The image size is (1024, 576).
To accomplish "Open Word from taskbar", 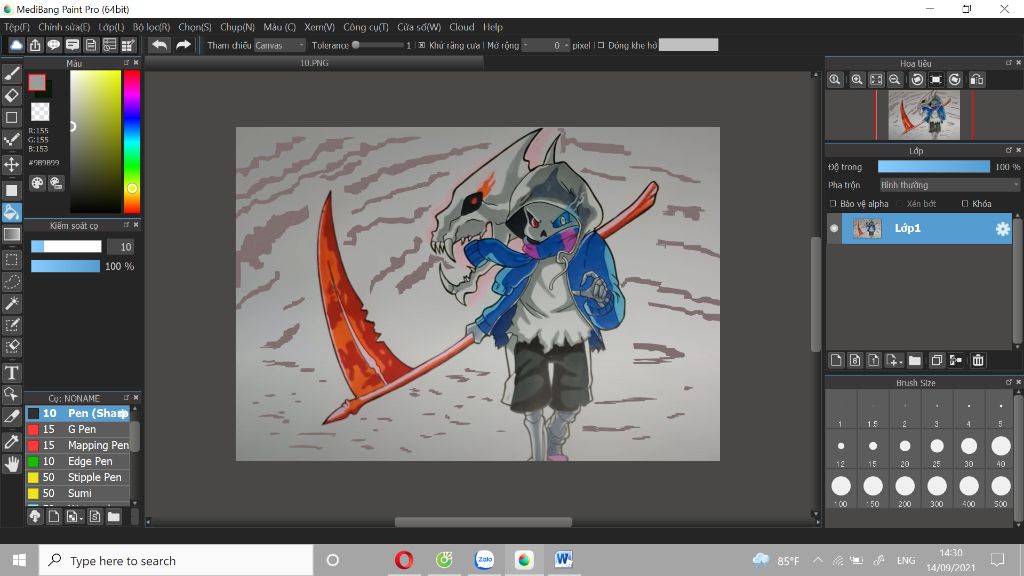I will (564, 560).
